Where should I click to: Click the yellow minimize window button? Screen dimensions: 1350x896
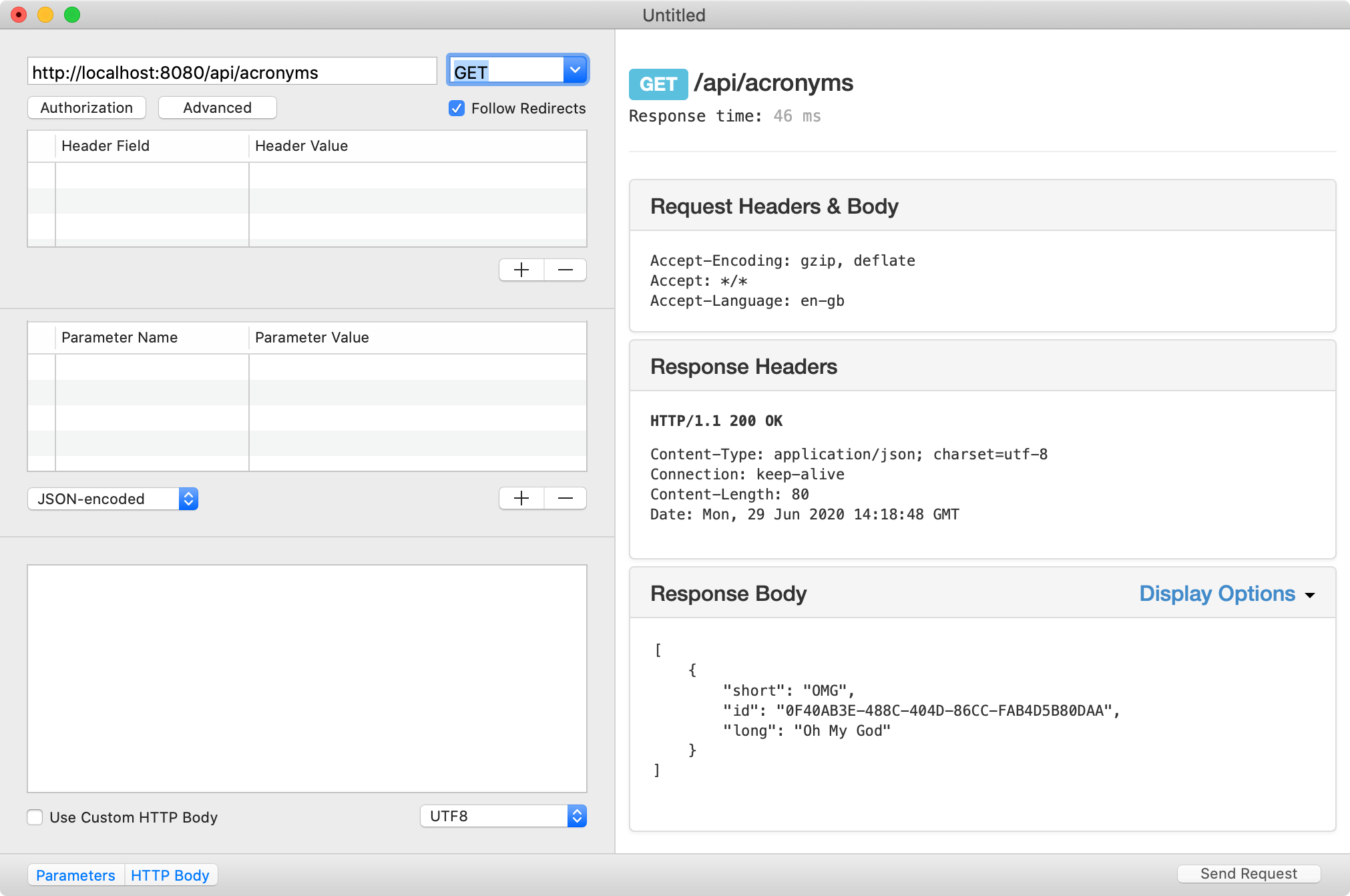click(x=45, y=14)
